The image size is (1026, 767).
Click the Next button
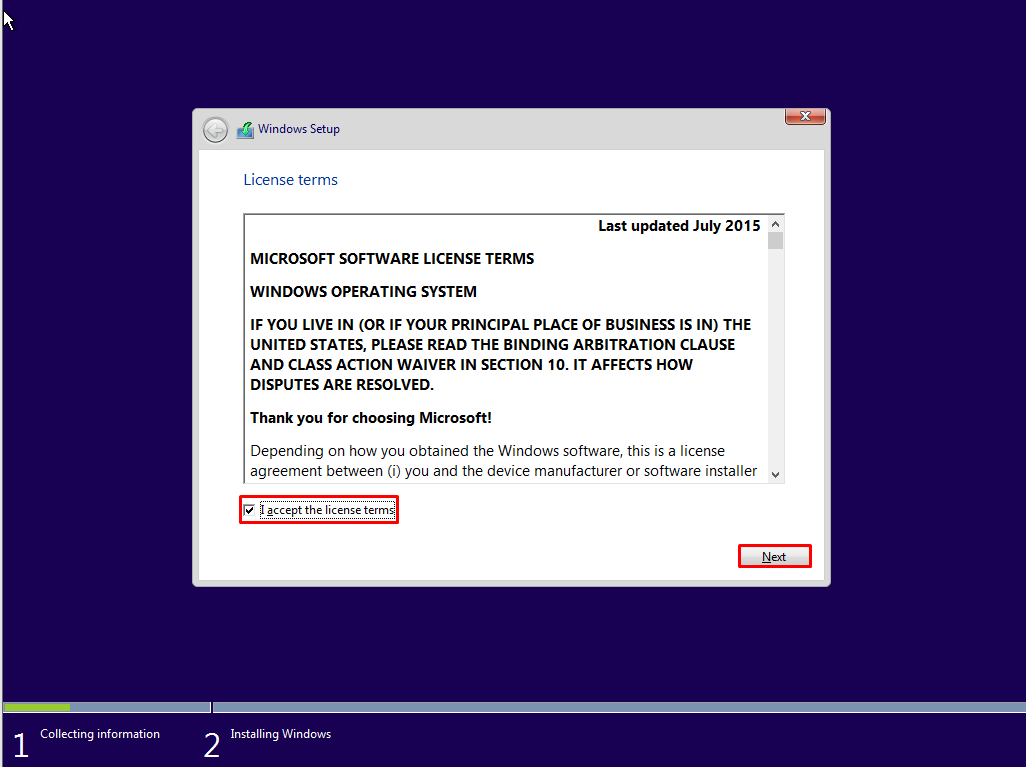775,556
